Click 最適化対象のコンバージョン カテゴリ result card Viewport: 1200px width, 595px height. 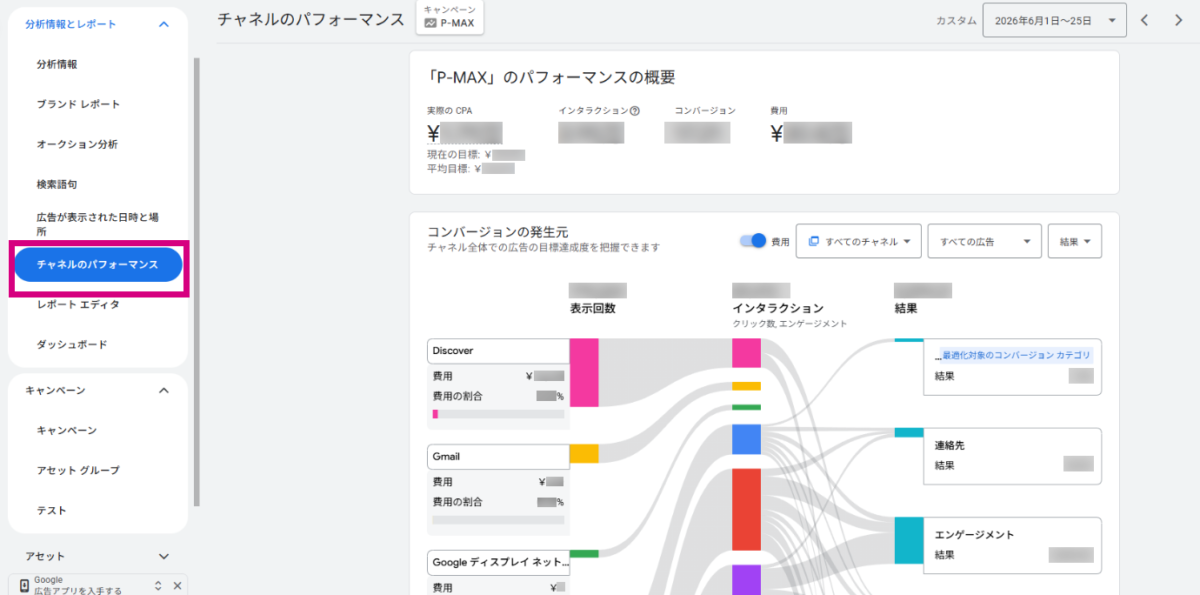click(x=1013, y=366)
